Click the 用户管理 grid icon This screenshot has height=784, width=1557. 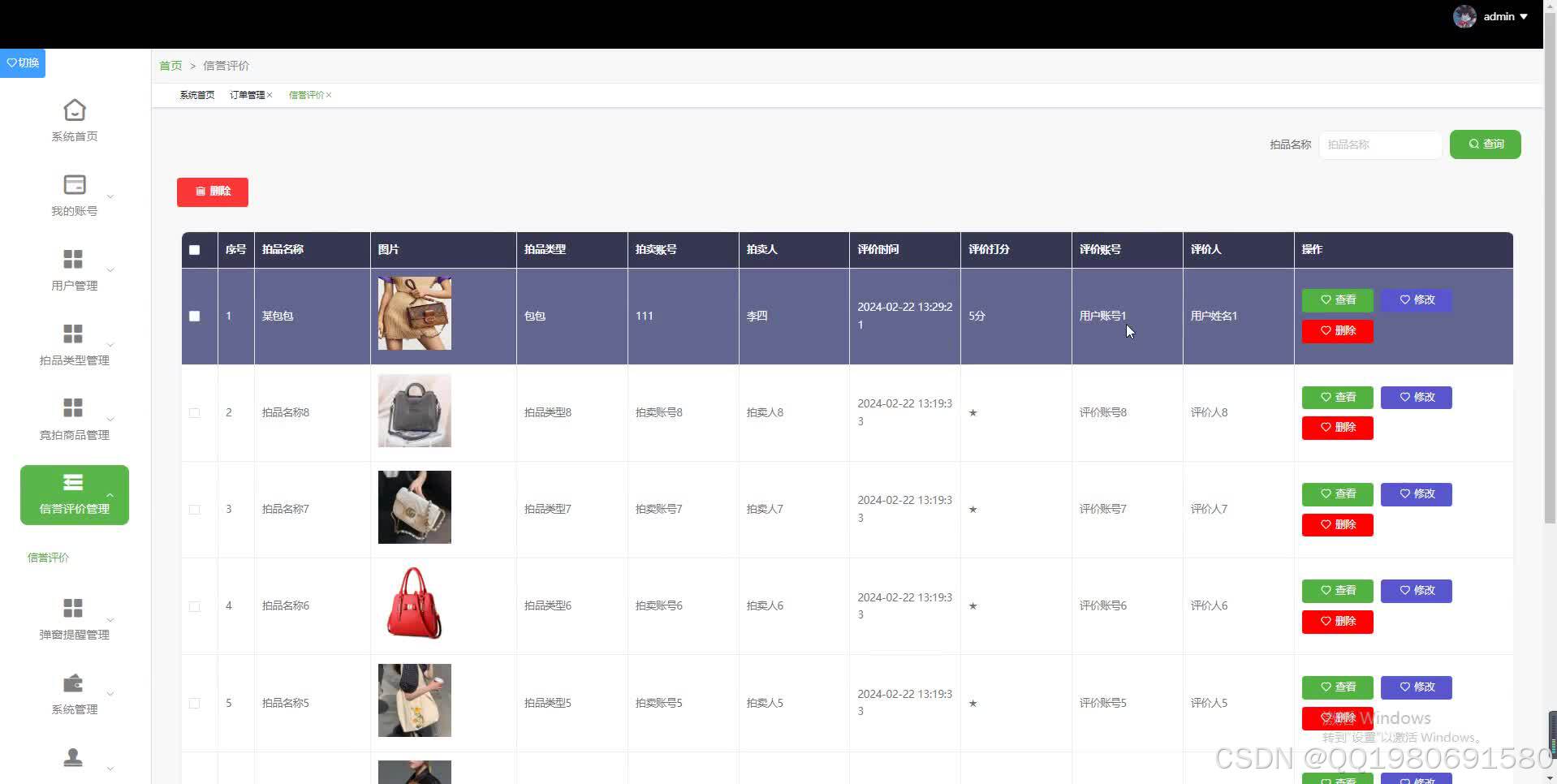click(x=73, y=259)
